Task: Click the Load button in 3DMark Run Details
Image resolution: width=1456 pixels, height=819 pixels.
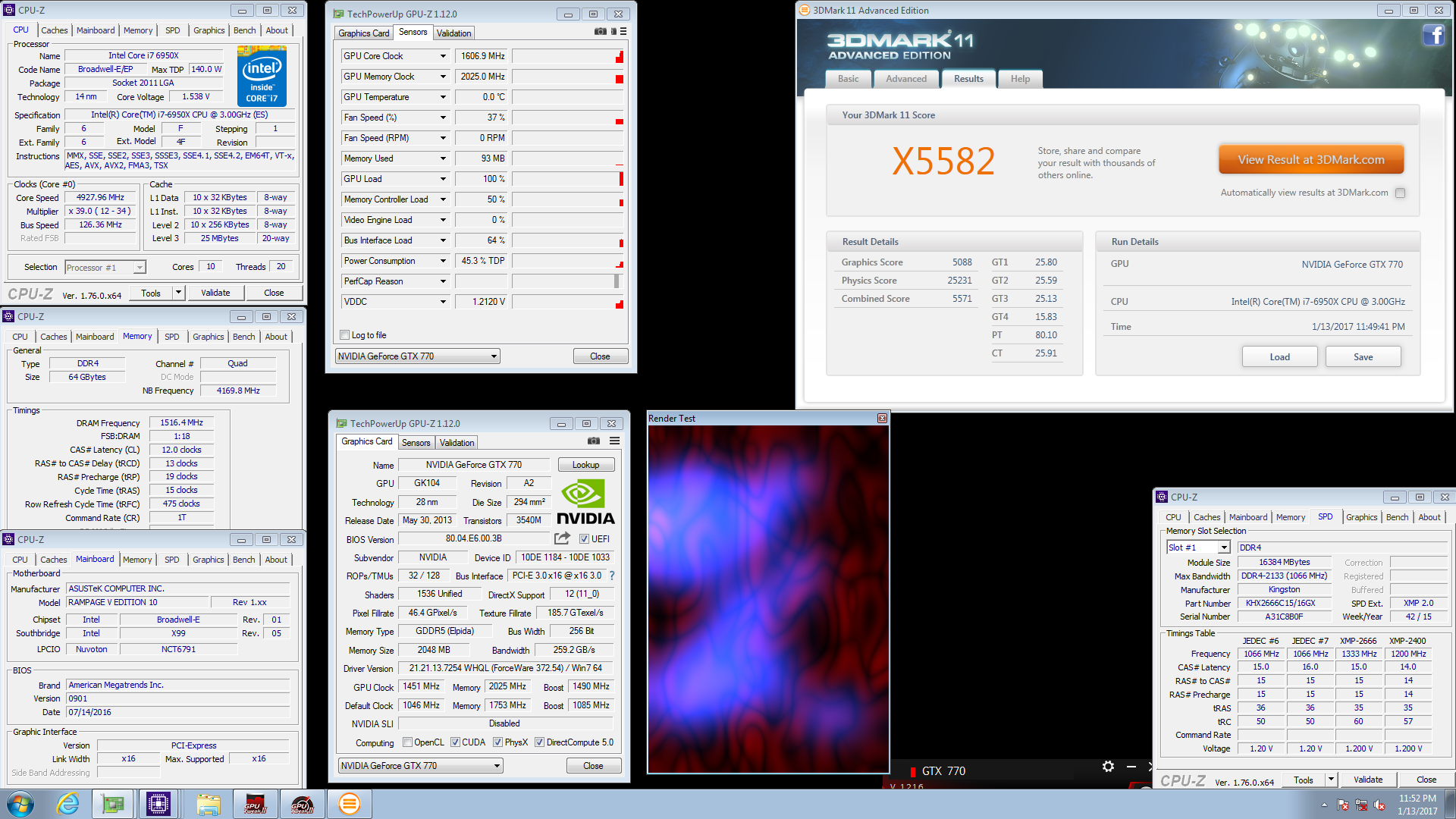Action: tap(1279, 357)
